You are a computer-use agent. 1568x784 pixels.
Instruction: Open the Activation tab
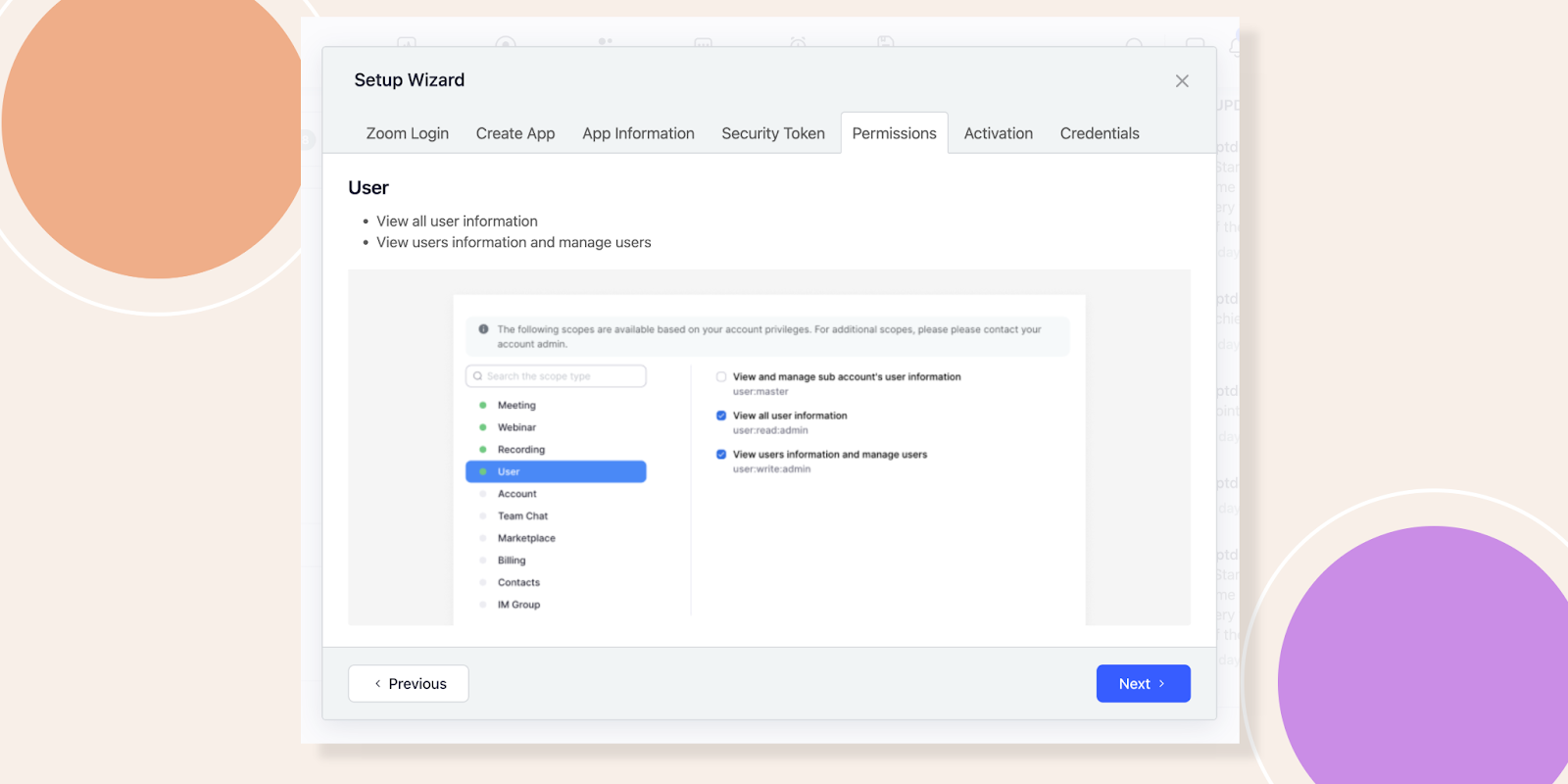(x=998, y=133)
